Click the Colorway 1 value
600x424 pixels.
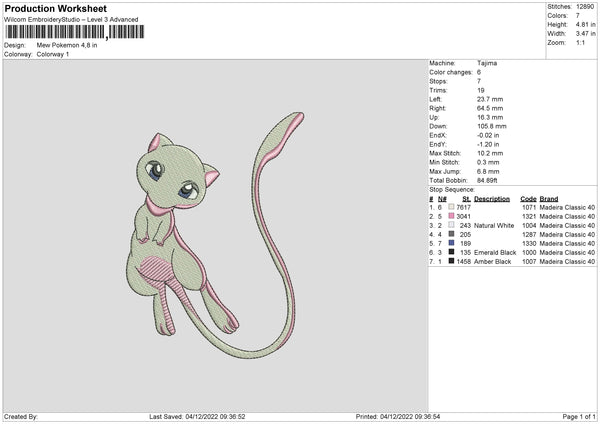[x=53, y=54]
